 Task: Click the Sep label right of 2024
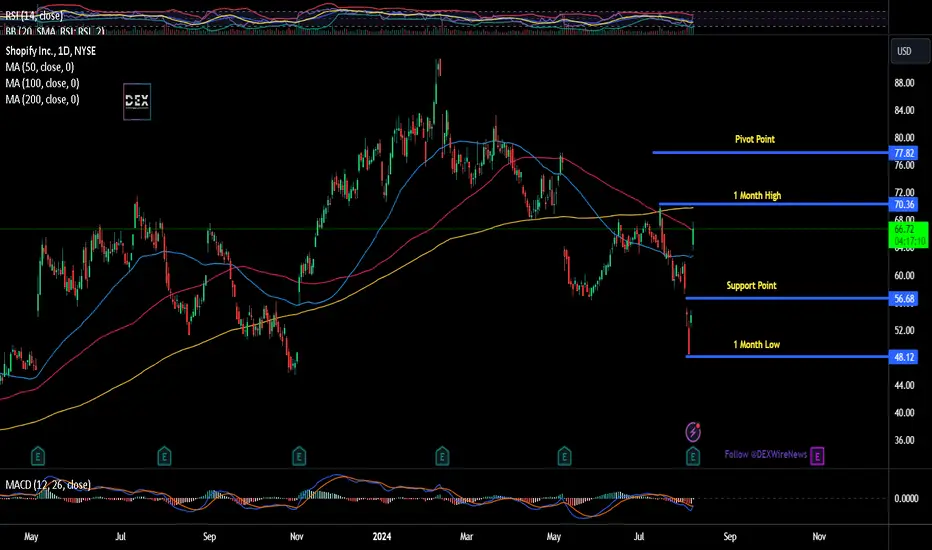pos(730,536)
